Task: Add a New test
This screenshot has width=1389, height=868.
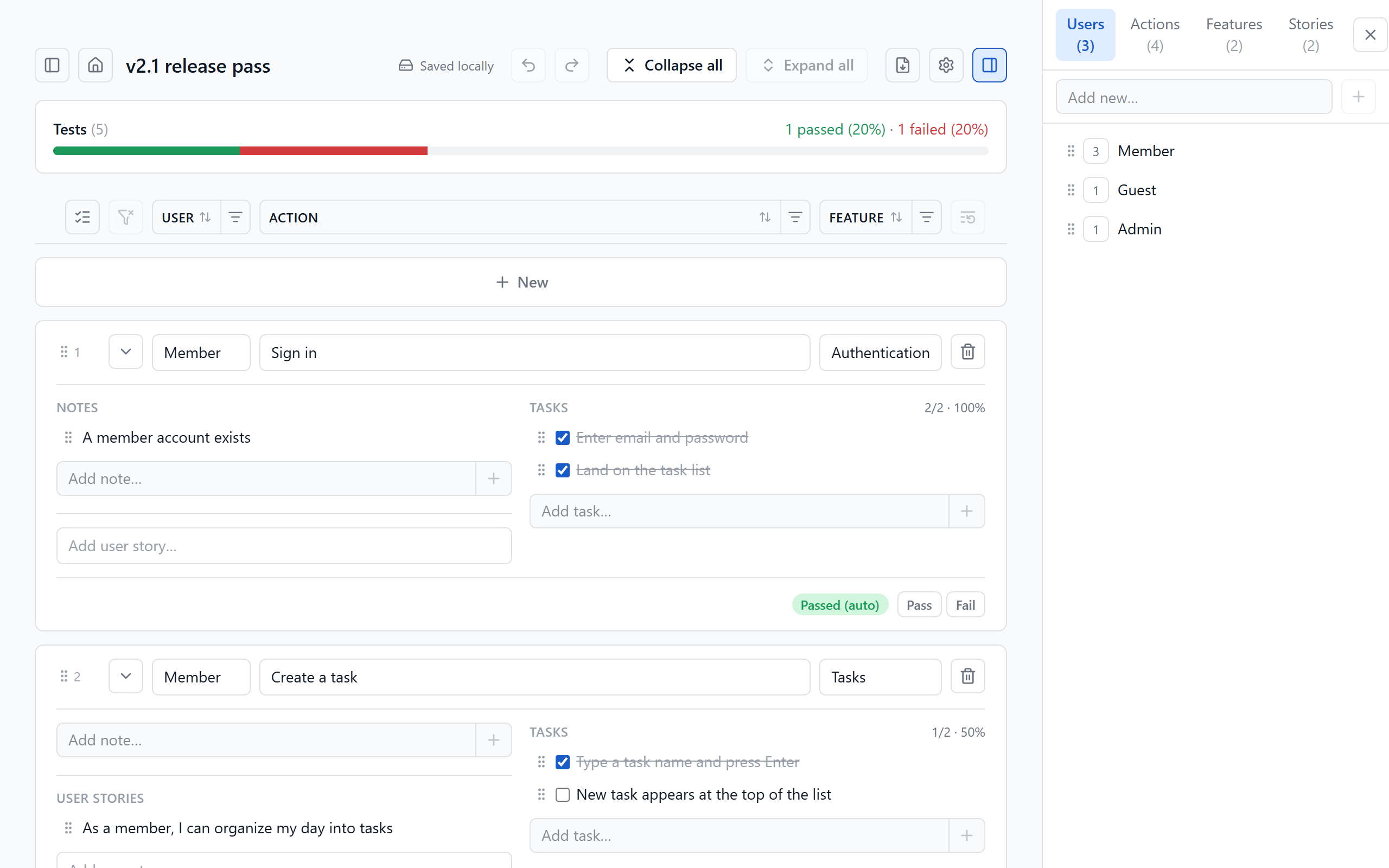Action: (520, 282)
